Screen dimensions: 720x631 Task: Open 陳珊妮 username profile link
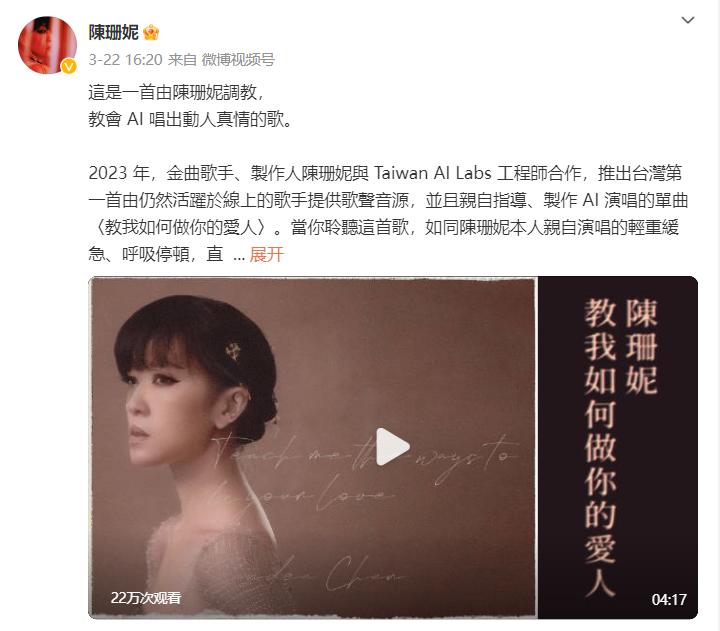pos(113,33)
